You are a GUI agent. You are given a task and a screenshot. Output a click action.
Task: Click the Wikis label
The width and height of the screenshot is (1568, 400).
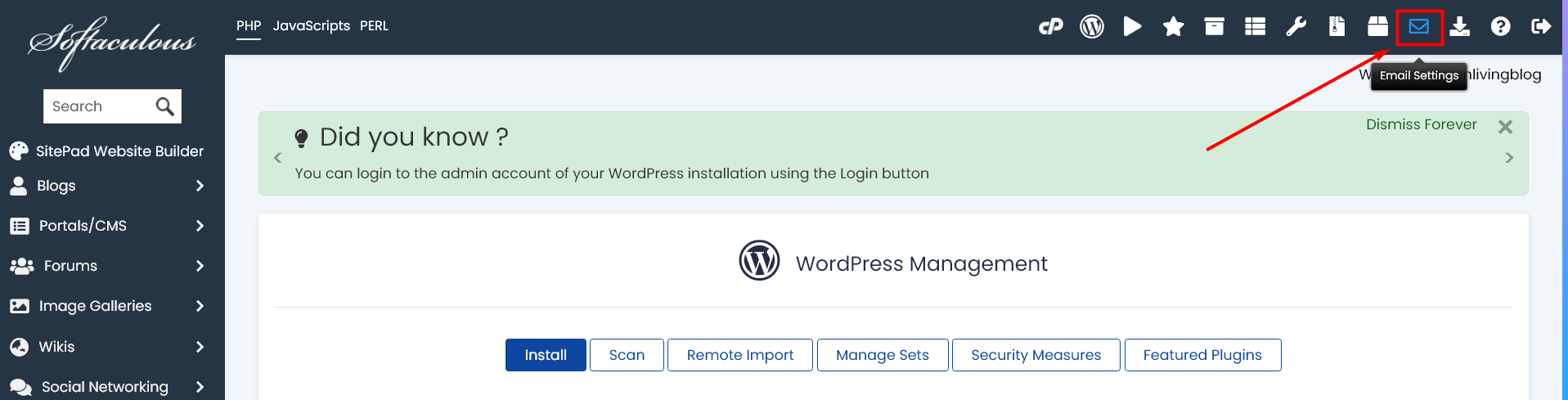(56, 348)
